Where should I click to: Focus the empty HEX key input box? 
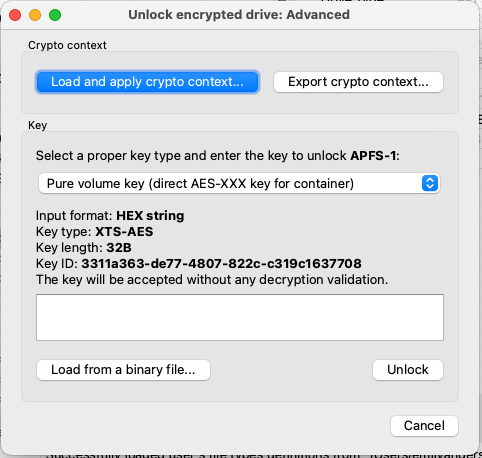pyautogui.click(x=240, y=317)
